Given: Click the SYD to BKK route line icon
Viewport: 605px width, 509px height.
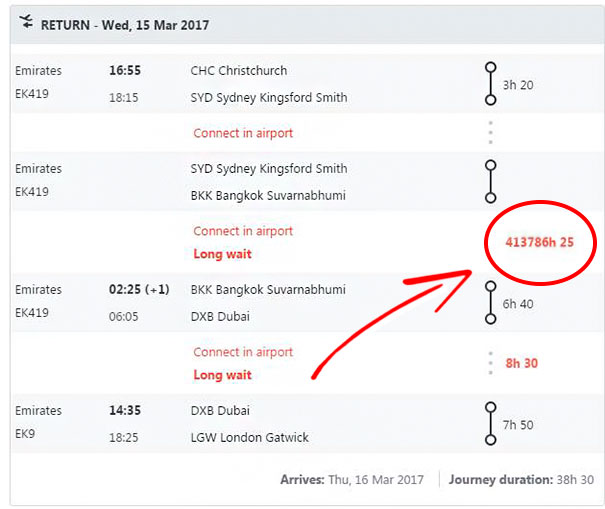Looking at the screenshot, I should point(490,182).
